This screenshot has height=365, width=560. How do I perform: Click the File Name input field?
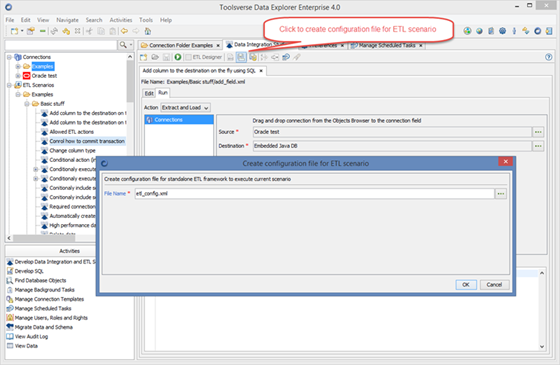(x=315, y=194)
